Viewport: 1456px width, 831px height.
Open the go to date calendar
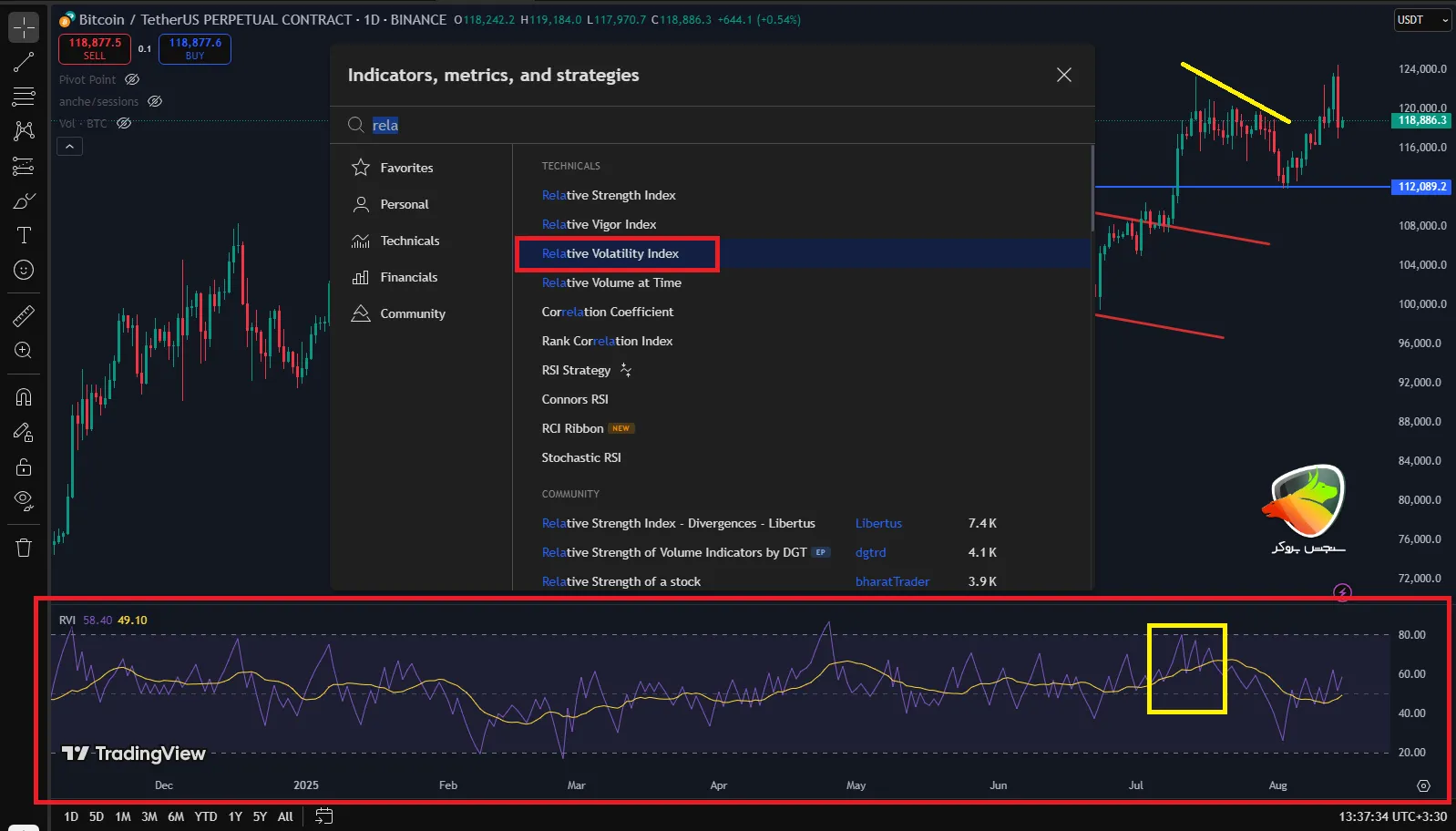(x=323, y=816)
